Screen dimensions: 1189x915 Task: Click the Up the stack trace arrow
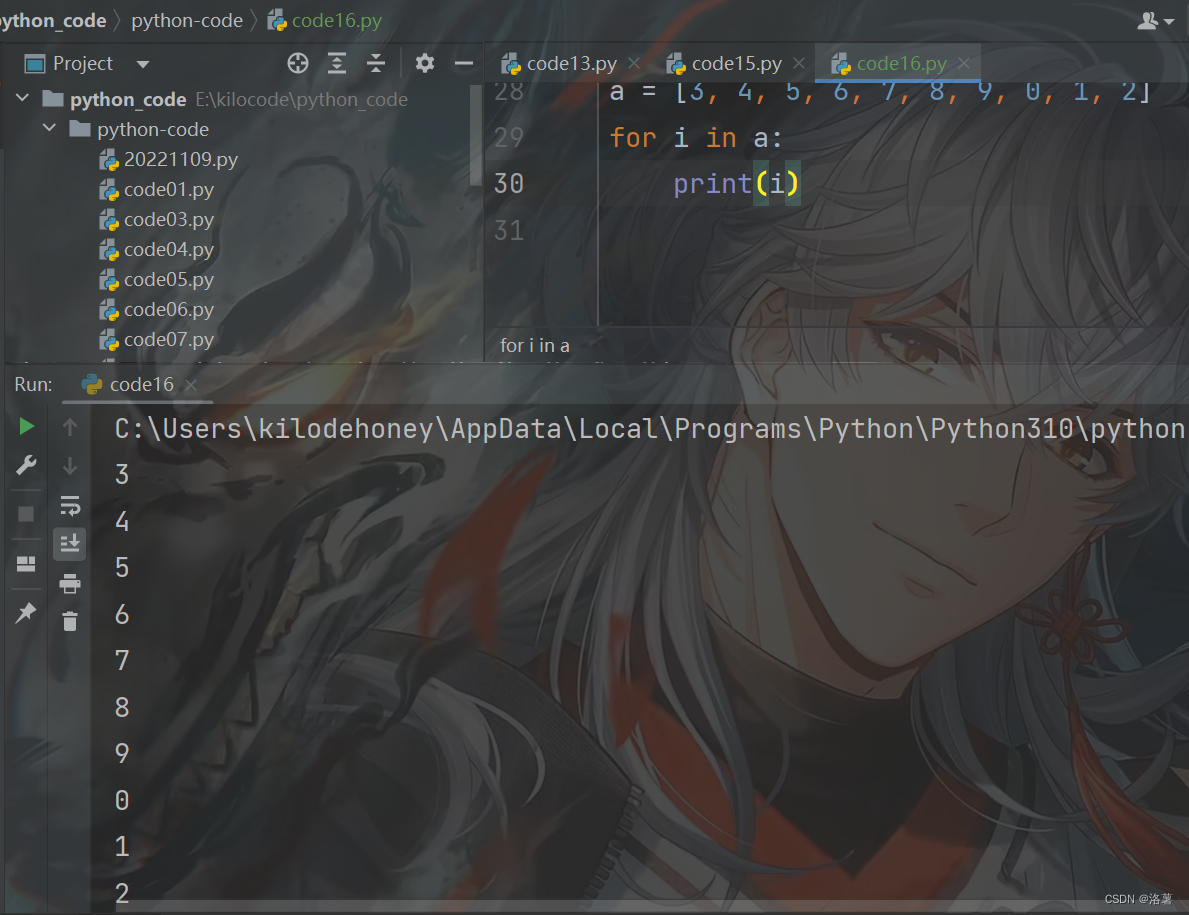coord(70,428)
